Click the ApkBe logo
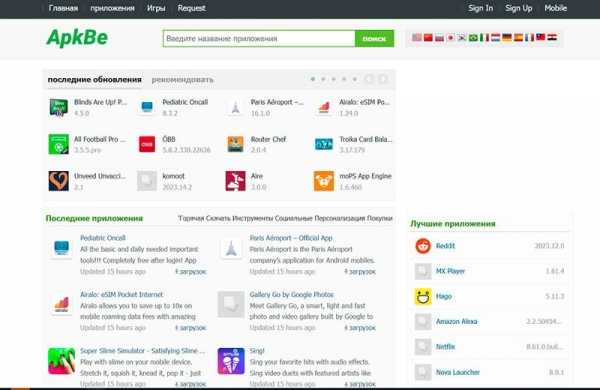 77,38
